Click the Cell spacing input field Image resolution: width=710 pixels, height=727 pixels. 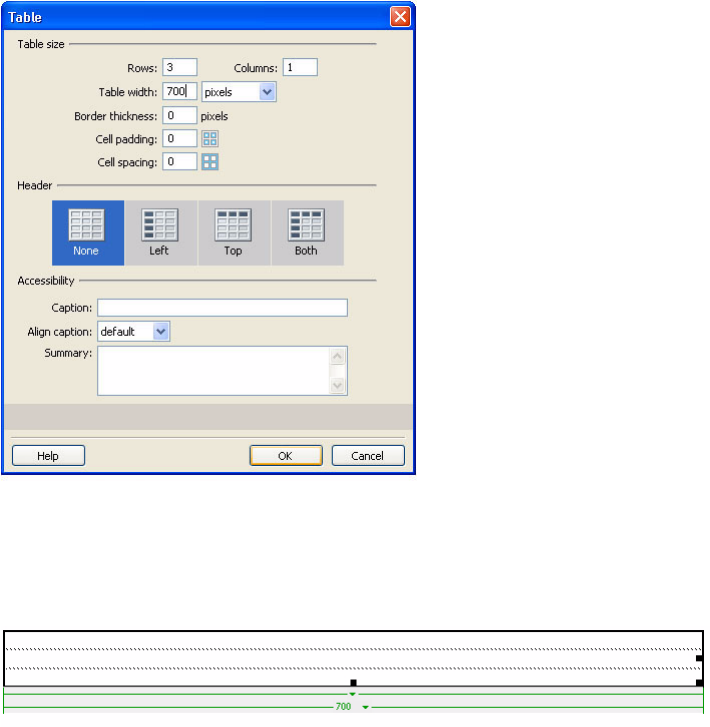pos(181,162)
